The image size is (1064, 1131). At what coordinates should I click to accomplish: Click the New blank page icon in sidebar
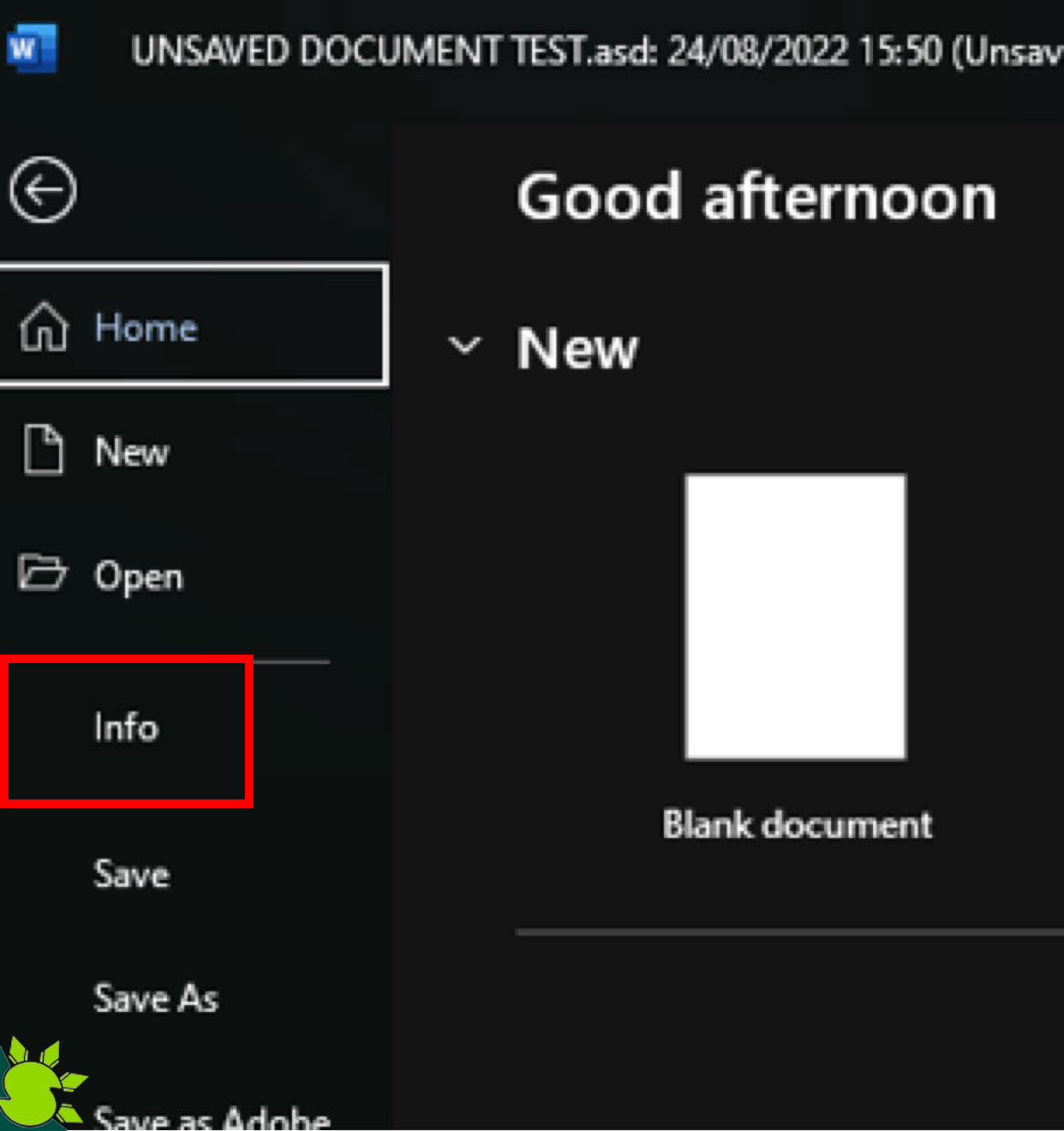click(x=45, y=452)
